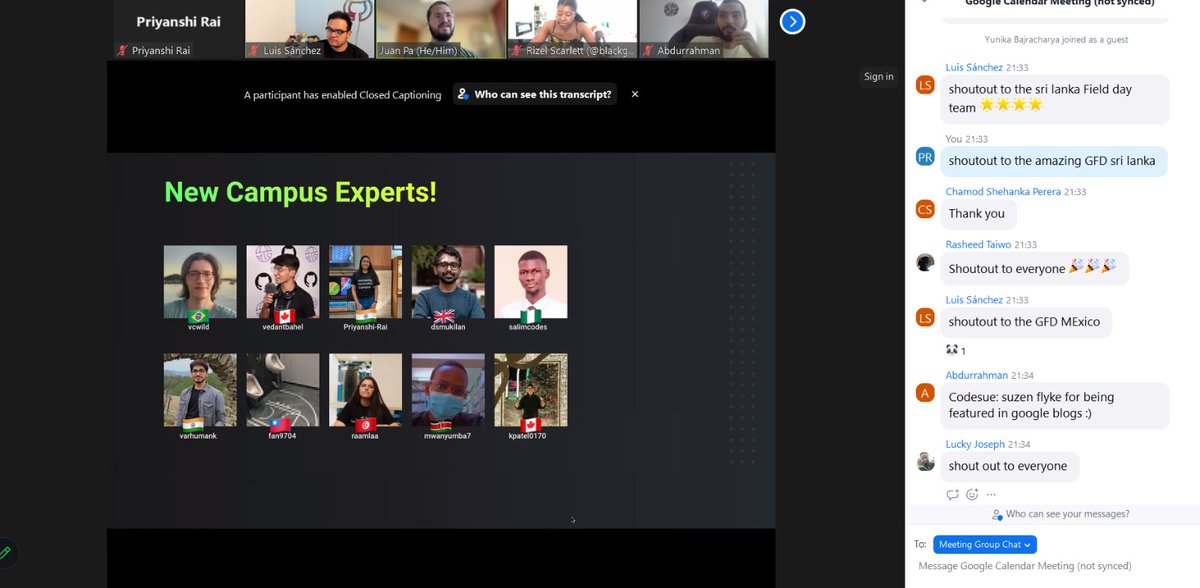This screenshot has height=588, width=1200.
Task: Click sender name Chamod Shehanka Perera
Action: 1003,192
